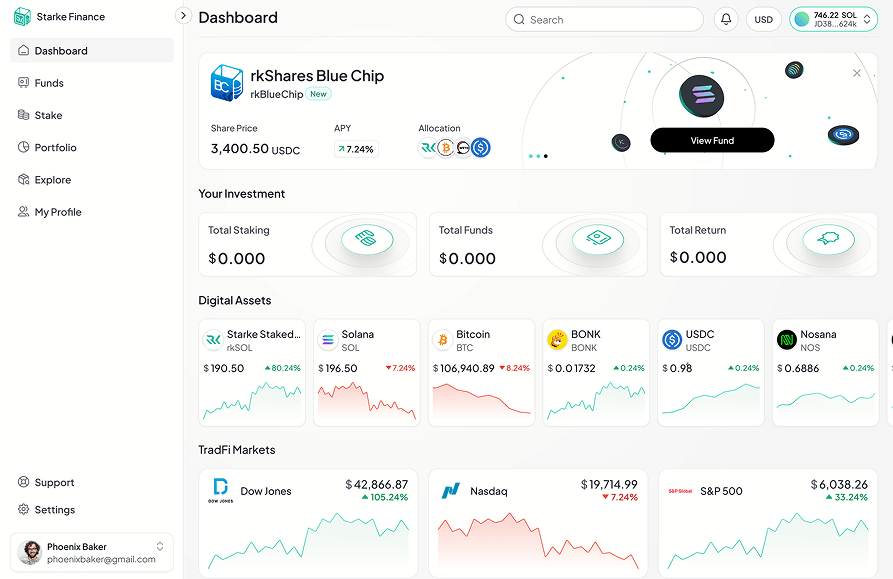The width and height of the screenshot is (893, 579).
Task: Click the wallet gradient avatar circle
Action: (x=802, y=19)
